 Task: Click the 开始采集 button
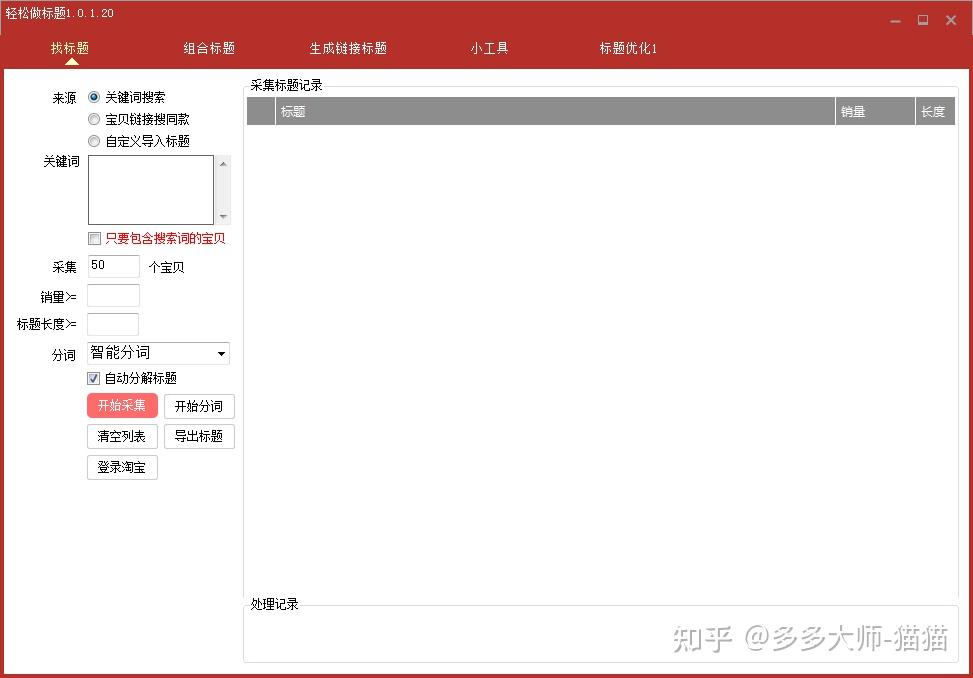pos(122,406)
